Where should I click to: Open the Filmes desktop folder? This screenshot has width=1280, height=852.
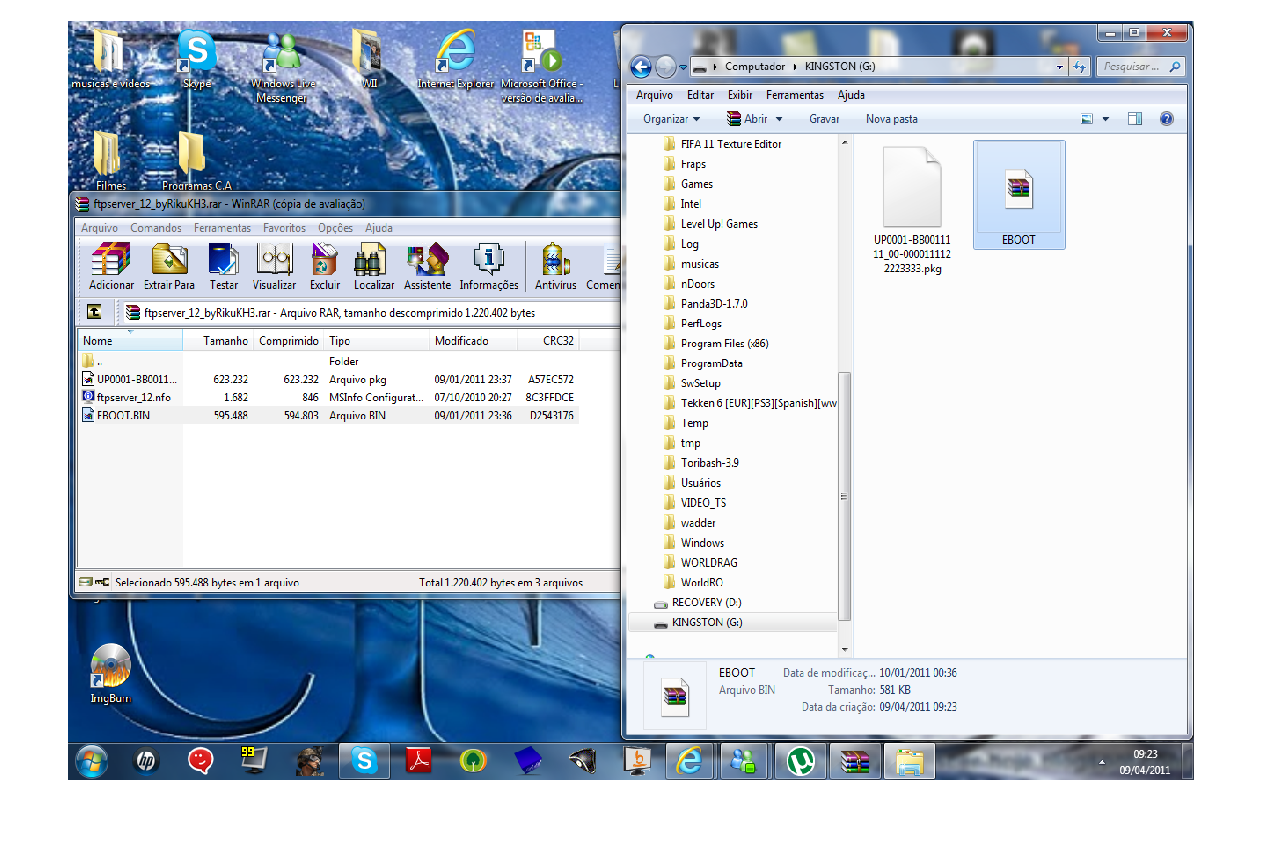[x=111, y=160]
